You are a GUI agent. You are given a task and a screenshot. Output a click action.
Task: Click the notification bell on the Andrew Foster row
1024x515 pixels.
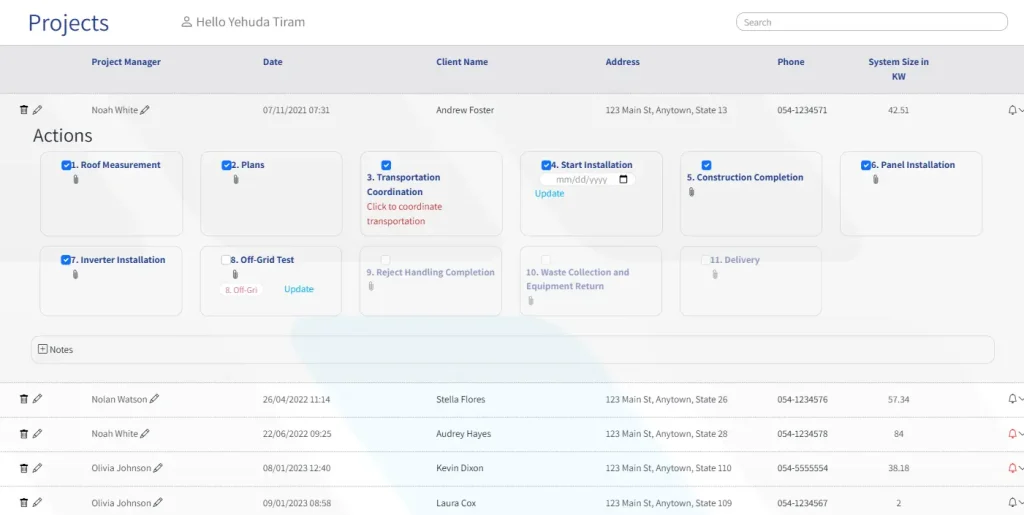(1012, 110)
